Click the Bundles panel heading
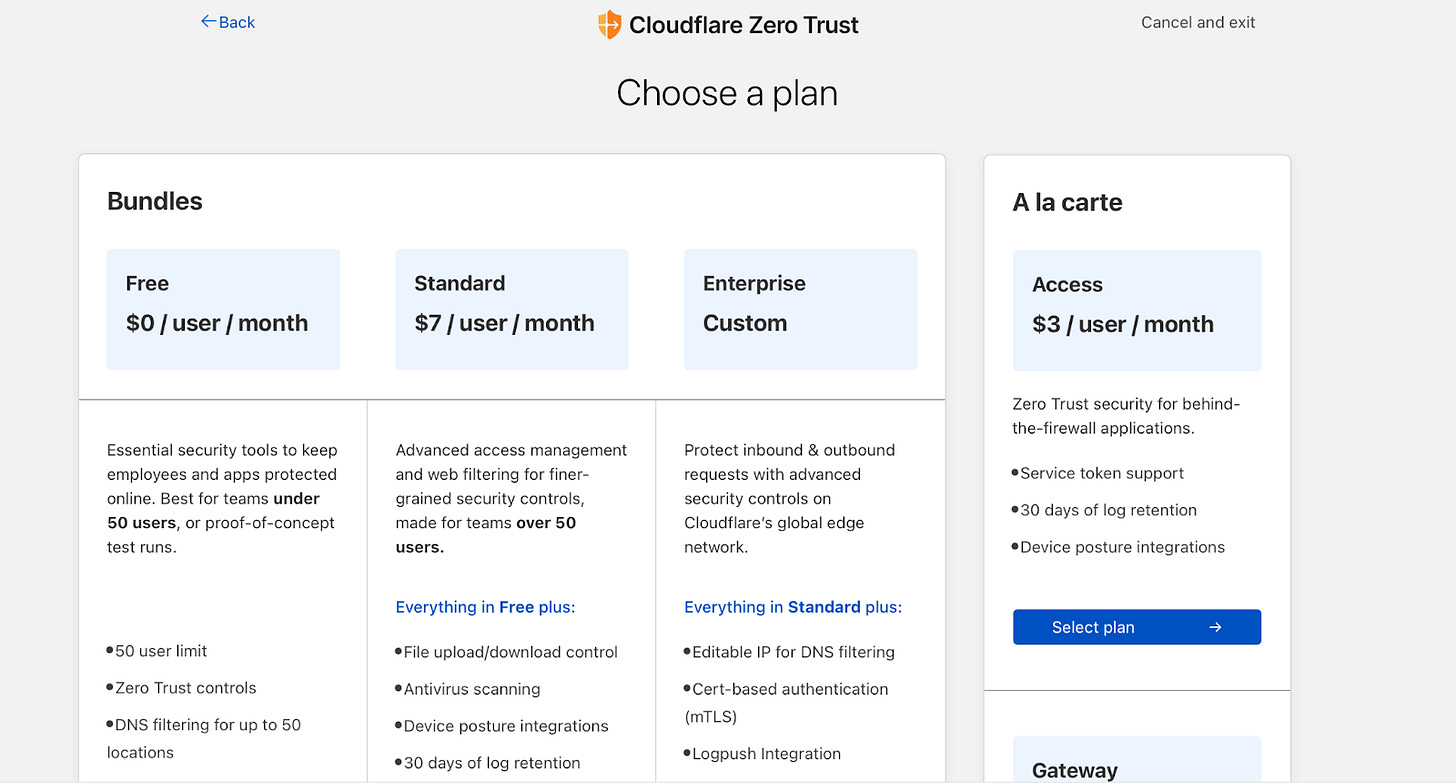 pyautogui.click(x=154, y=201)
